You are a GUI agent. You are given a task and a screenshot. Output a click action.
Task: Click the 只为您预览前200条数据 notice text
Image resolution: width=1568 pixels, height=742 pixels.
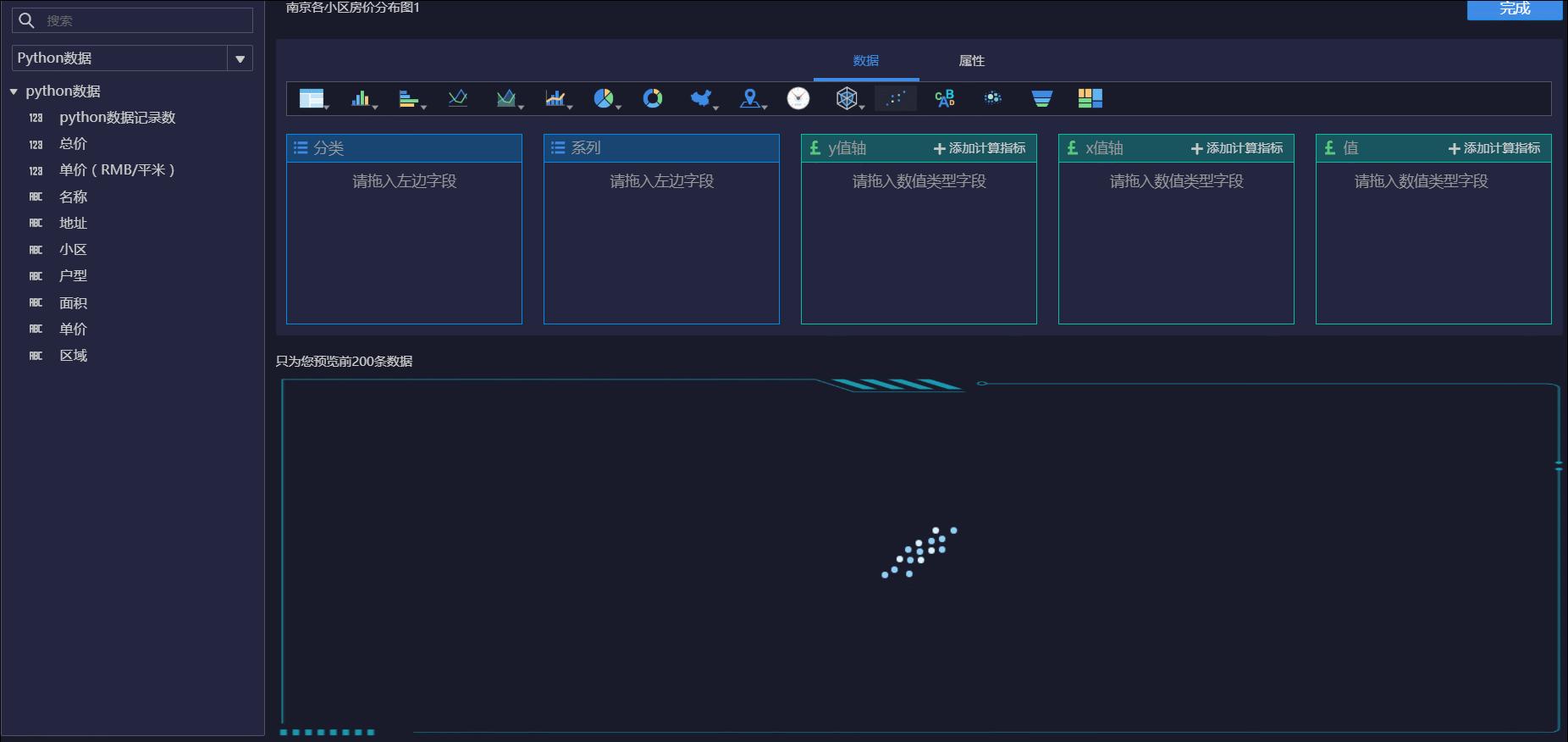coord(344,362)
